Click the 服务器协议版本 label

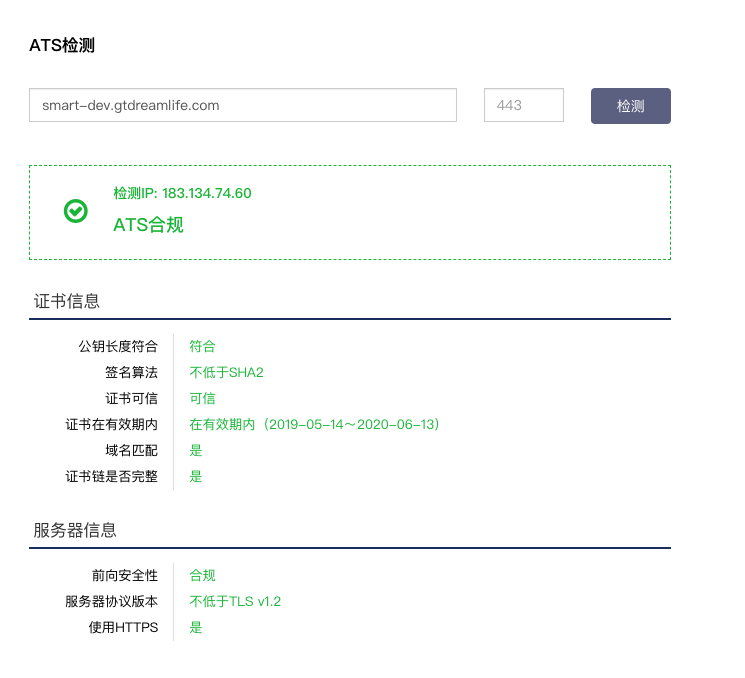pos(111,601)
